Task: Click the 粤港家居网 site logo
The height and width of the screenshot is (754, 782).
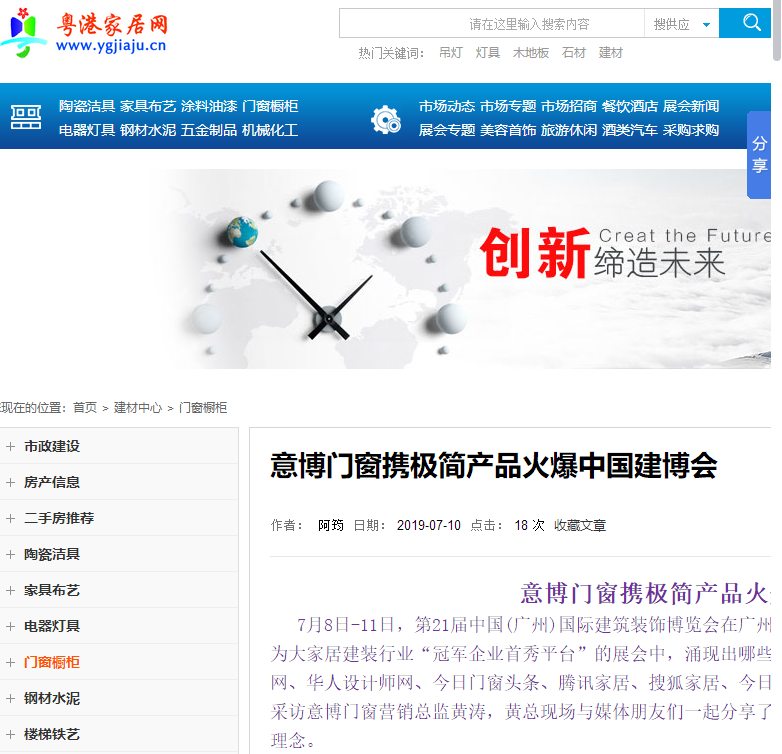Action: (85, 33)
